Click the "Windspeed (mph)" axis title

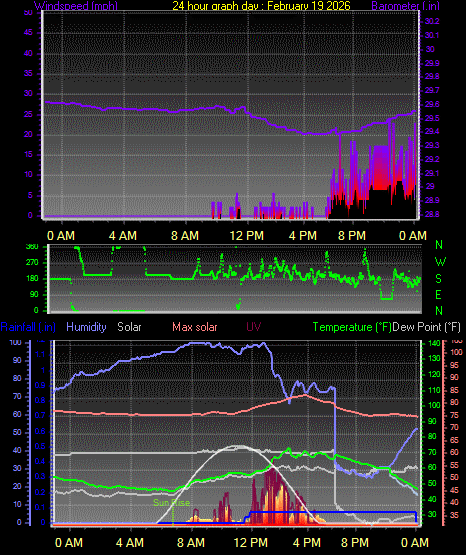(x=76, y=5)
